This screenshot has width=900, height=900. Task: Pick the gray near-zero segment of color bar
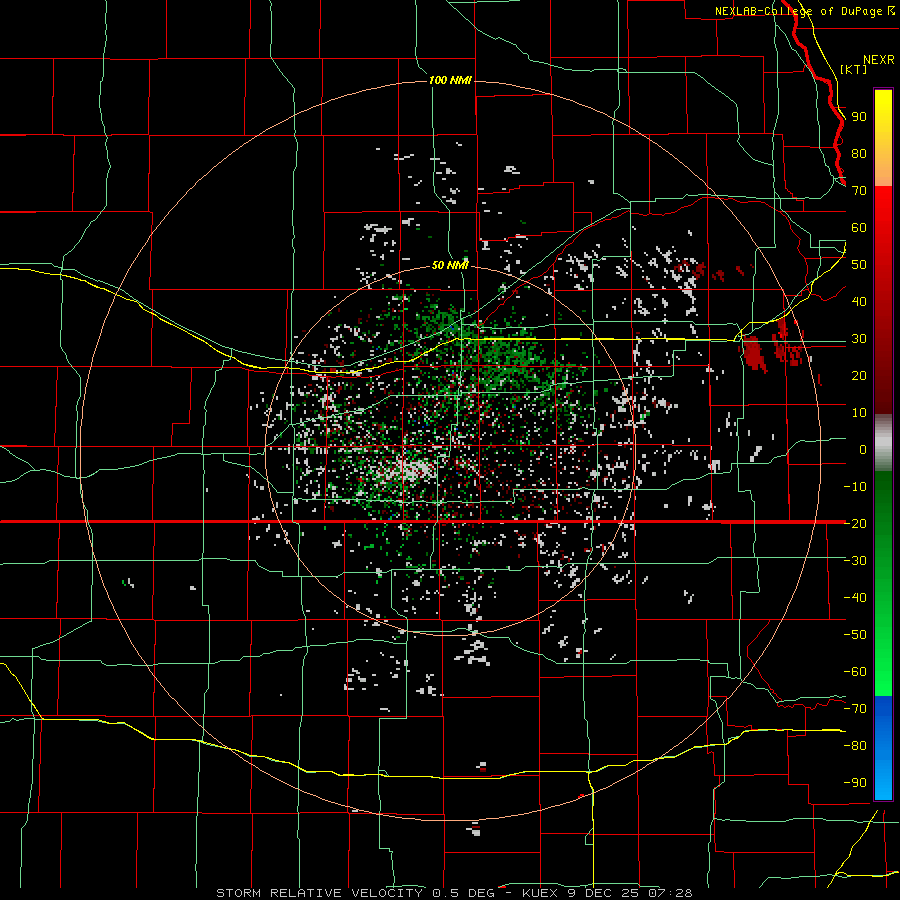(883, 442)
